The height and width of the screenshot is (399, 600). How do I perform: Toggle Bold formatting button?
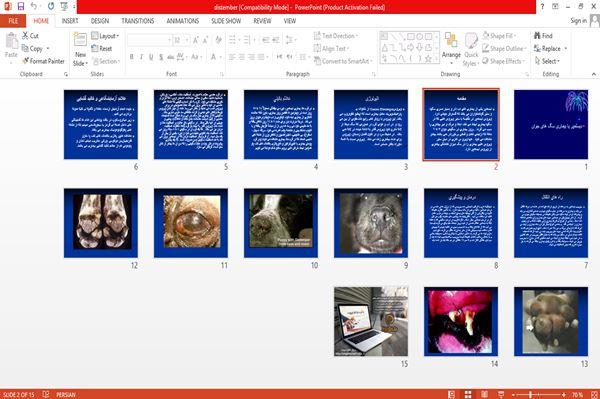pos(132,57)
